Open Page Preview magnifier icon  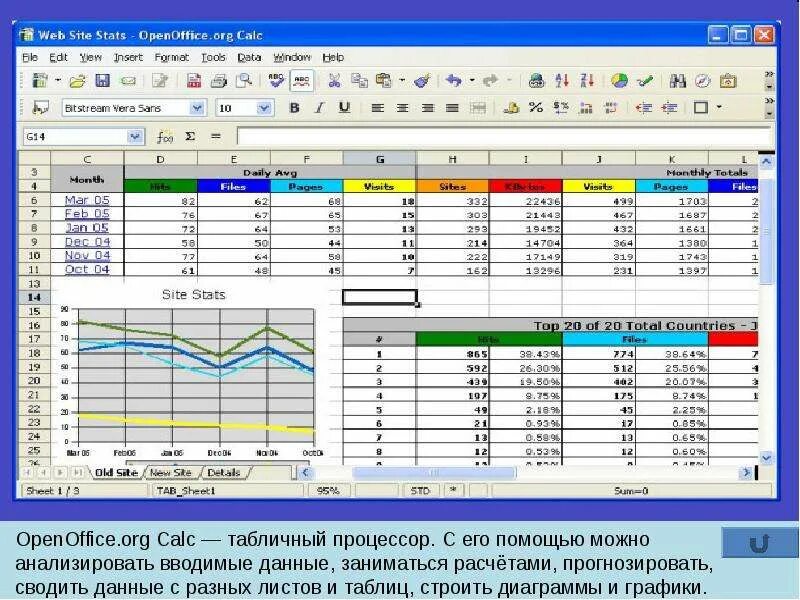(x=244, y=81)
